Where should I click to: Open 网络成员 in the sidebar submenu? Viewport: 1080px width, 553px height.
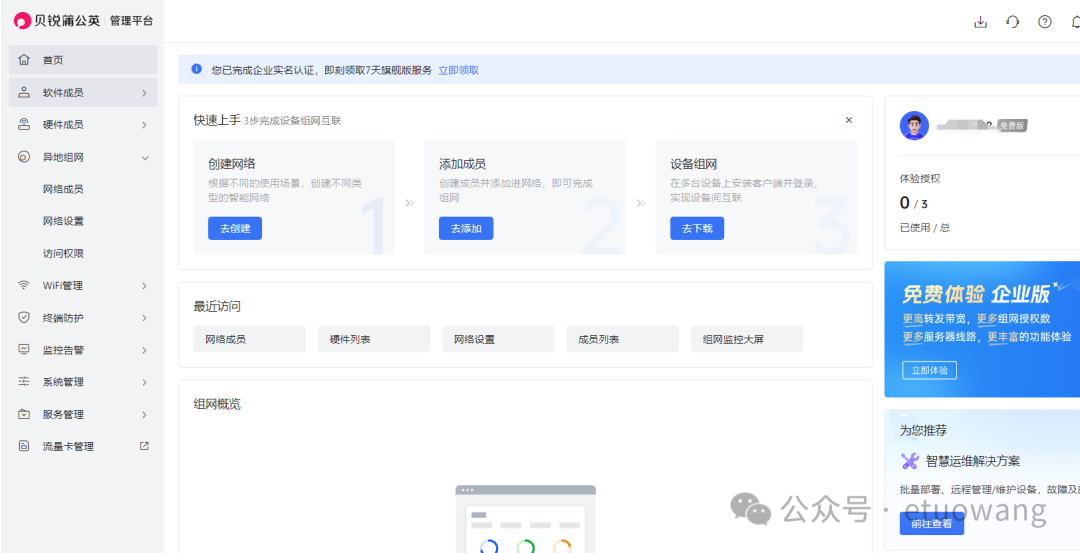tap(63, 189)
